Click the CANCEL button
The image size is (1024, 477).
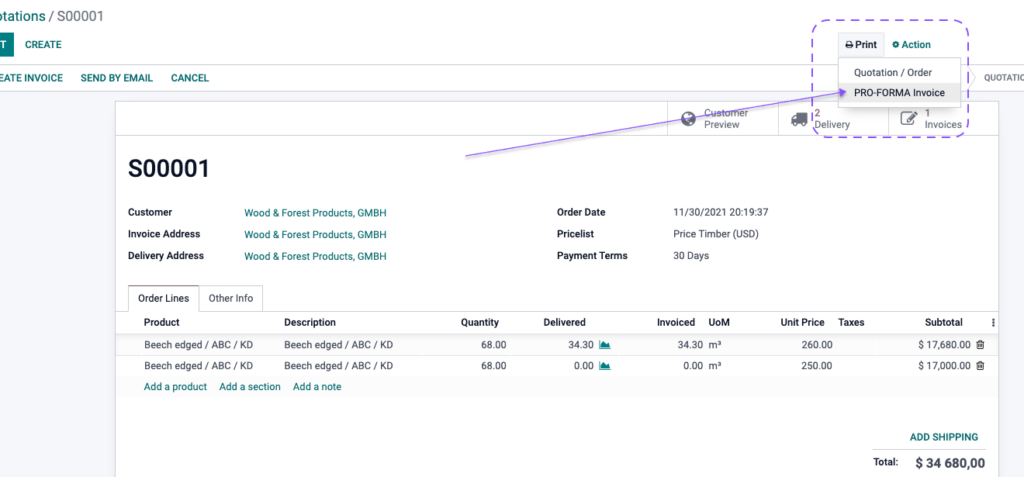point(190,78)
